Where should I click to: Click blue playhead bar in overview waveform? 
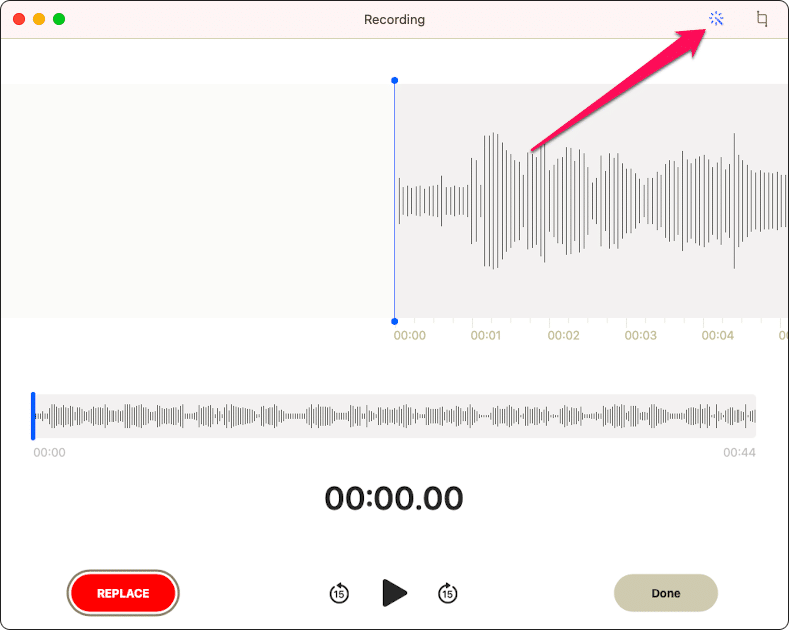click(33, 416)
